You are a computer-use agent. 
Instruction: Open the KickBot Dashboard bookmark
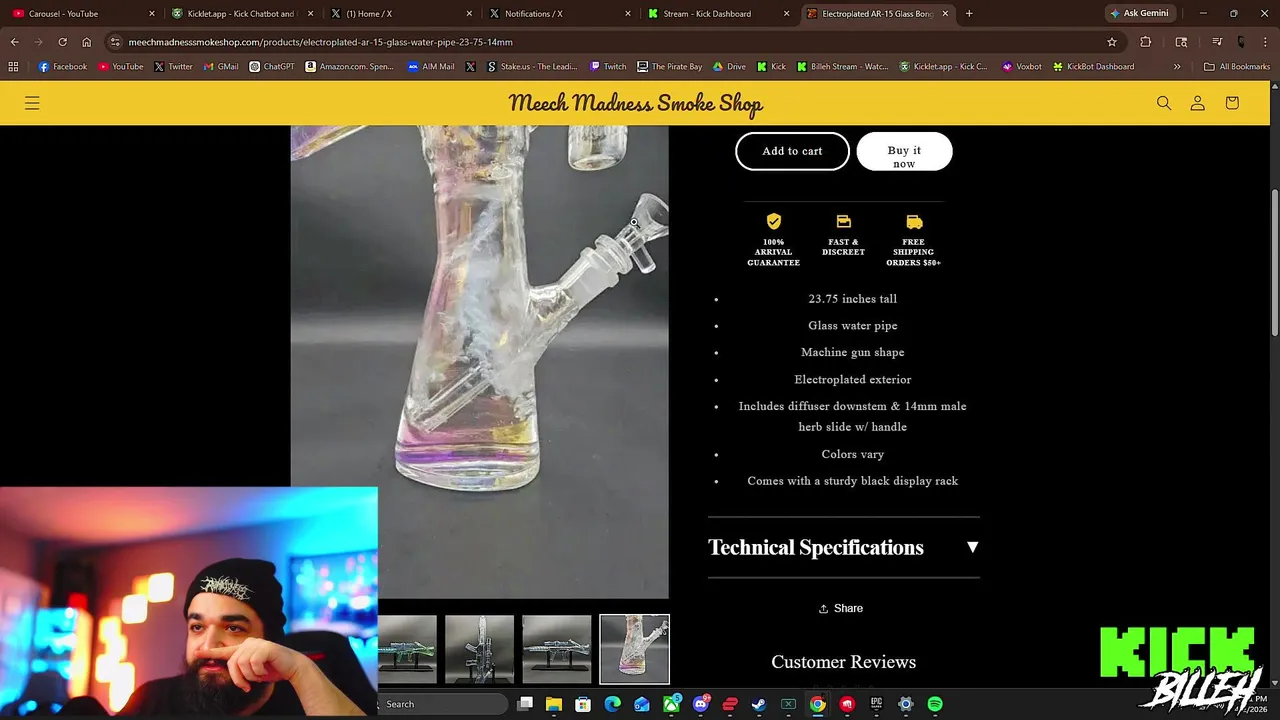(1094, 67)
